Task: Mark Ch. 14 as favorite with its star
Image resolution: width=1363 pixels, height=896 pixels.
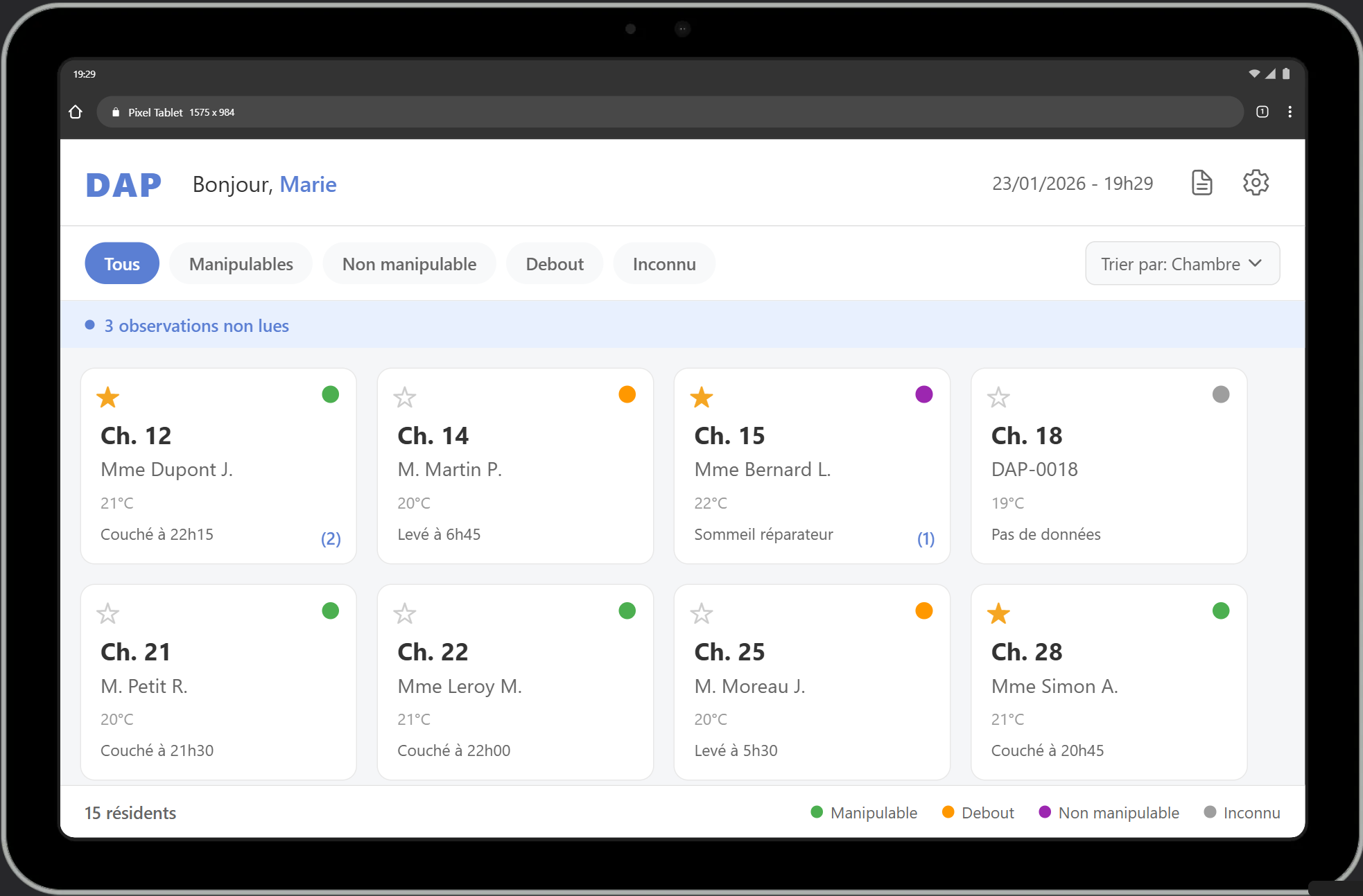Action: point(405,397)
